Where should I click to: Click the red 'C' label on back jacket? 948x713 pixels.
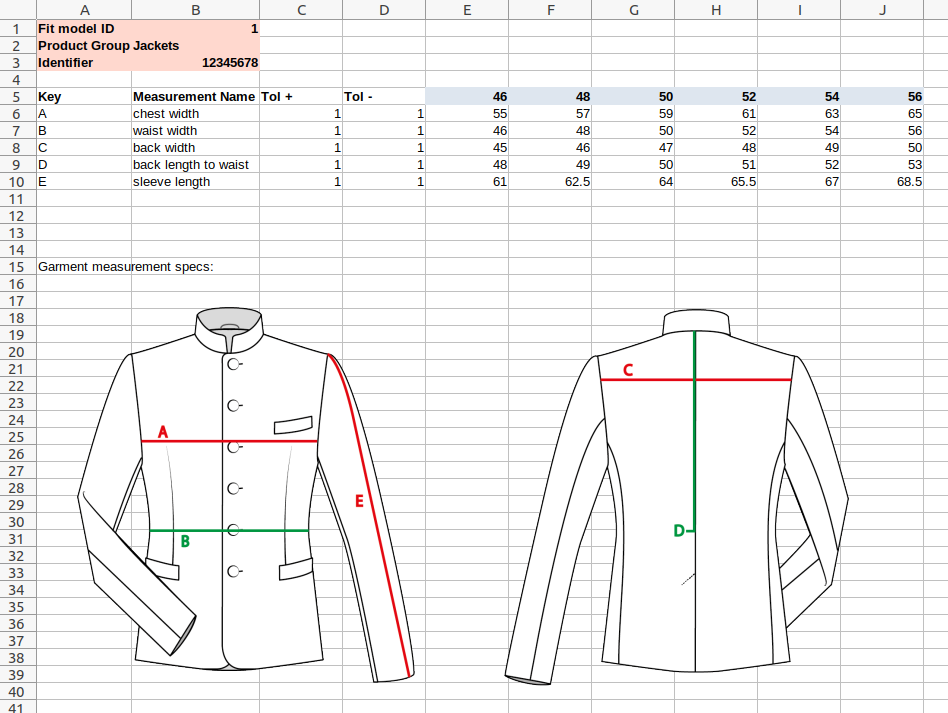[x=628, y=370]
